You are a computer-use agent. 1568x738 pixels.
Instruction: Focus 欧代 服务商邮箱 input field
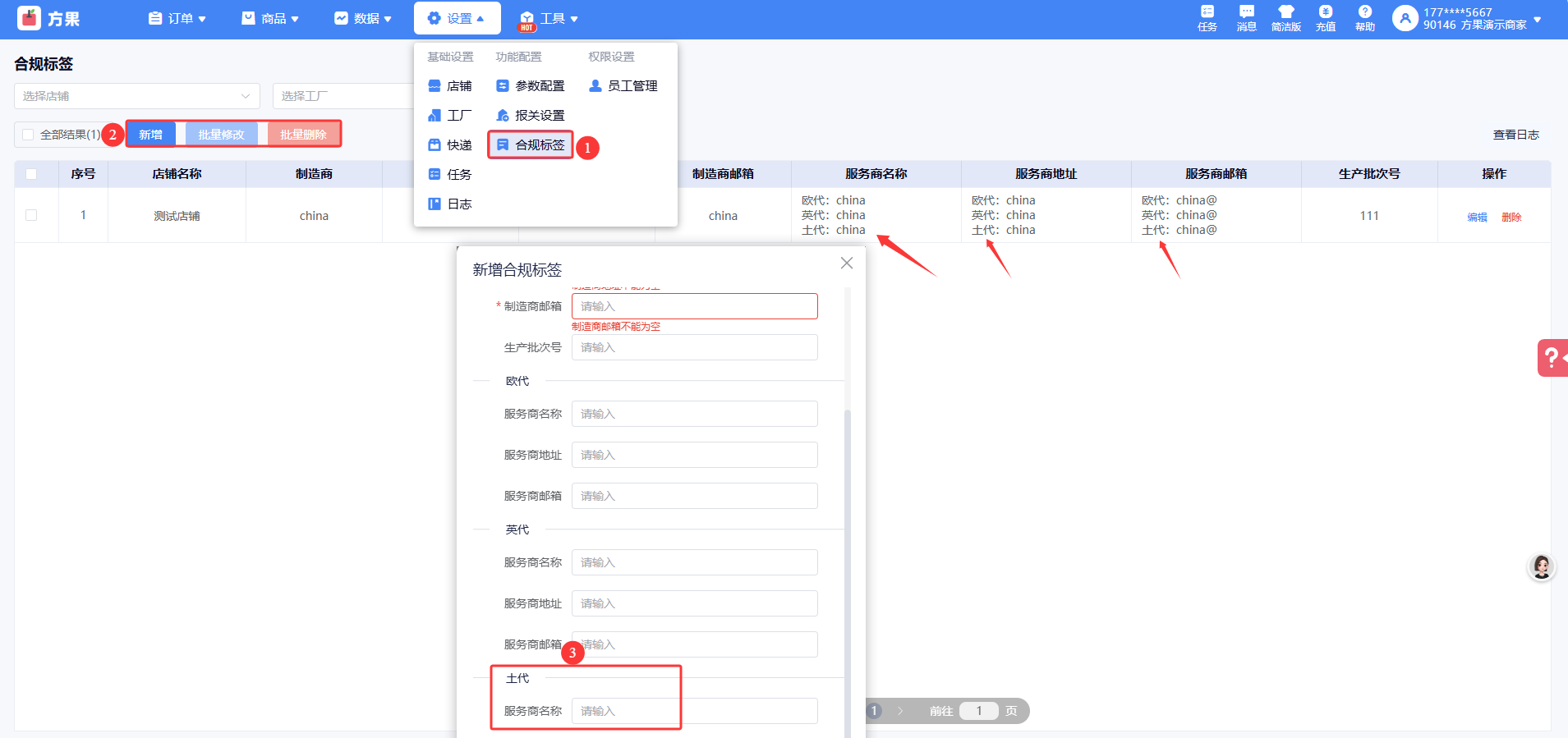click(695, 496)
